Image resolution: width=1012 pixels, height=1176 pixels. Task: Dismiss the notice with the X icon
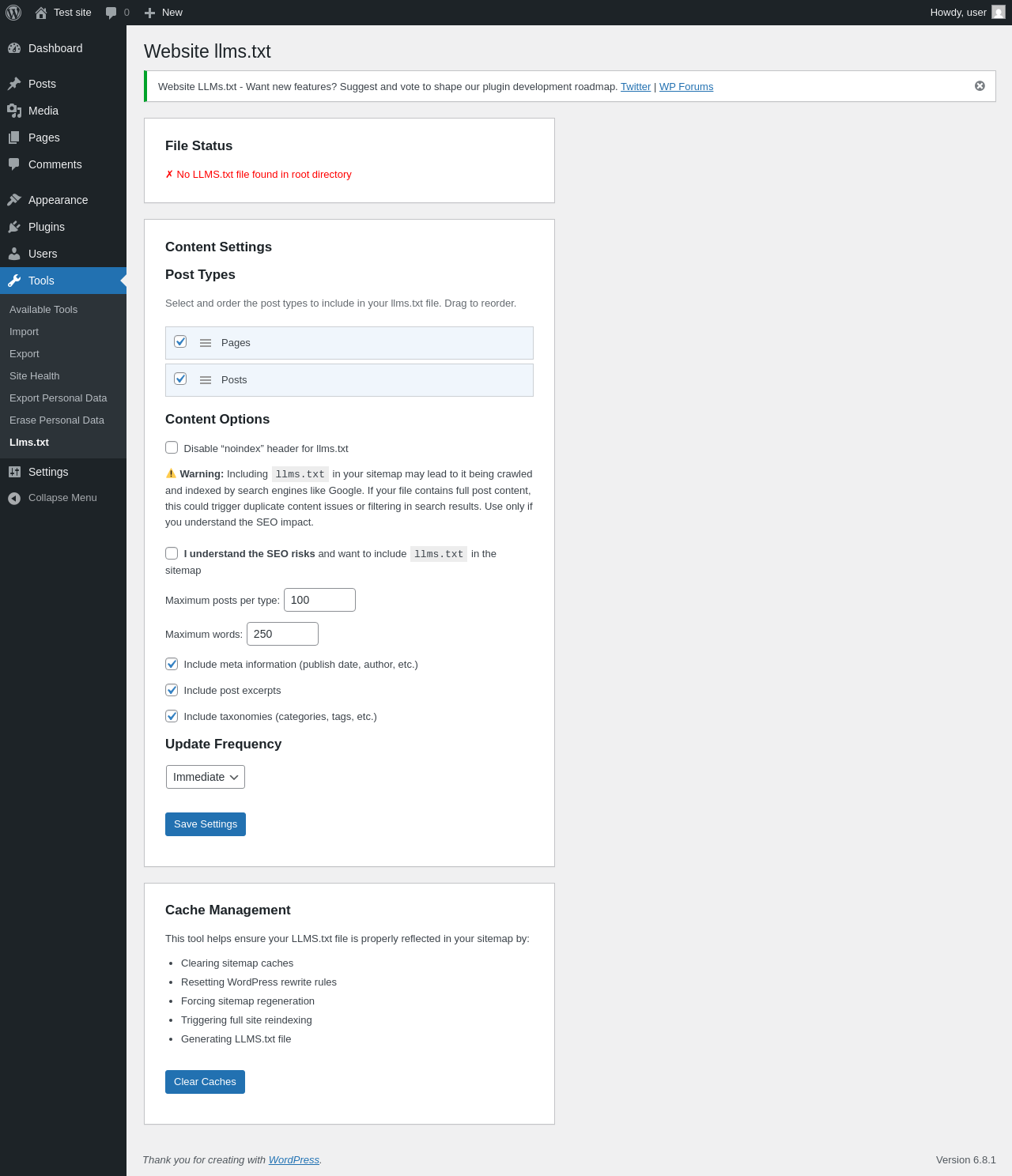click(x=980, y=86)
